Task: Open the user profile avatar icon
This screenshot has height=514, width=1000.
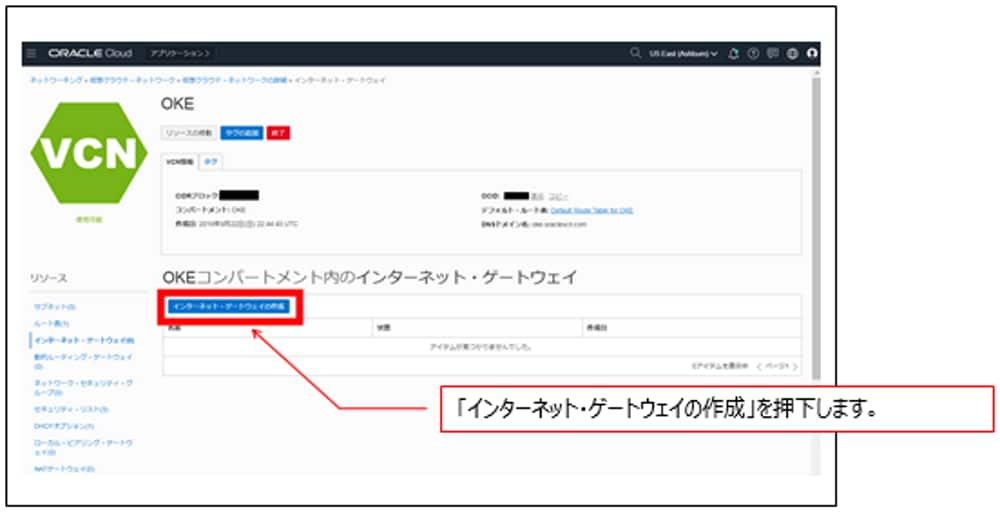Action: [812, 54]
